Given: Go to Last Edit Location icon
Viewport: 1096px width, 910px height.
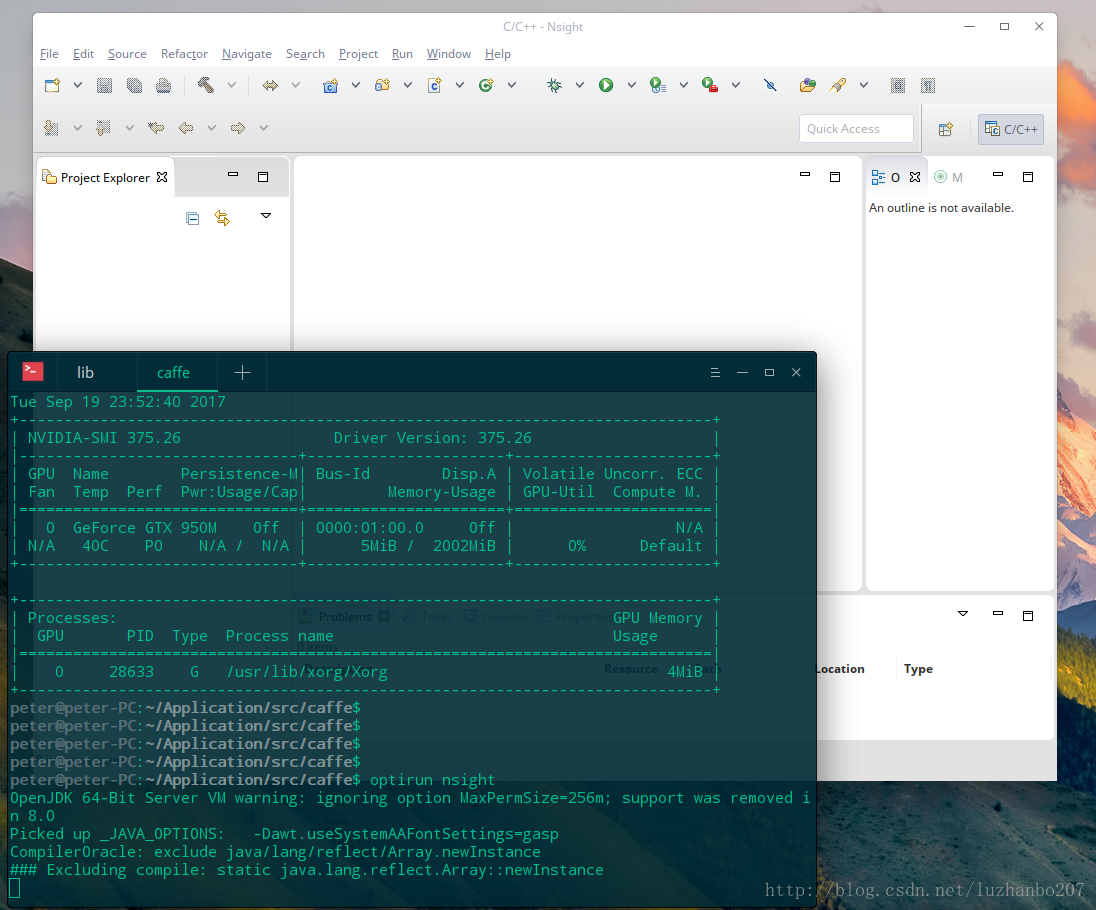Looking at the screenshot, I should (156, 128).
